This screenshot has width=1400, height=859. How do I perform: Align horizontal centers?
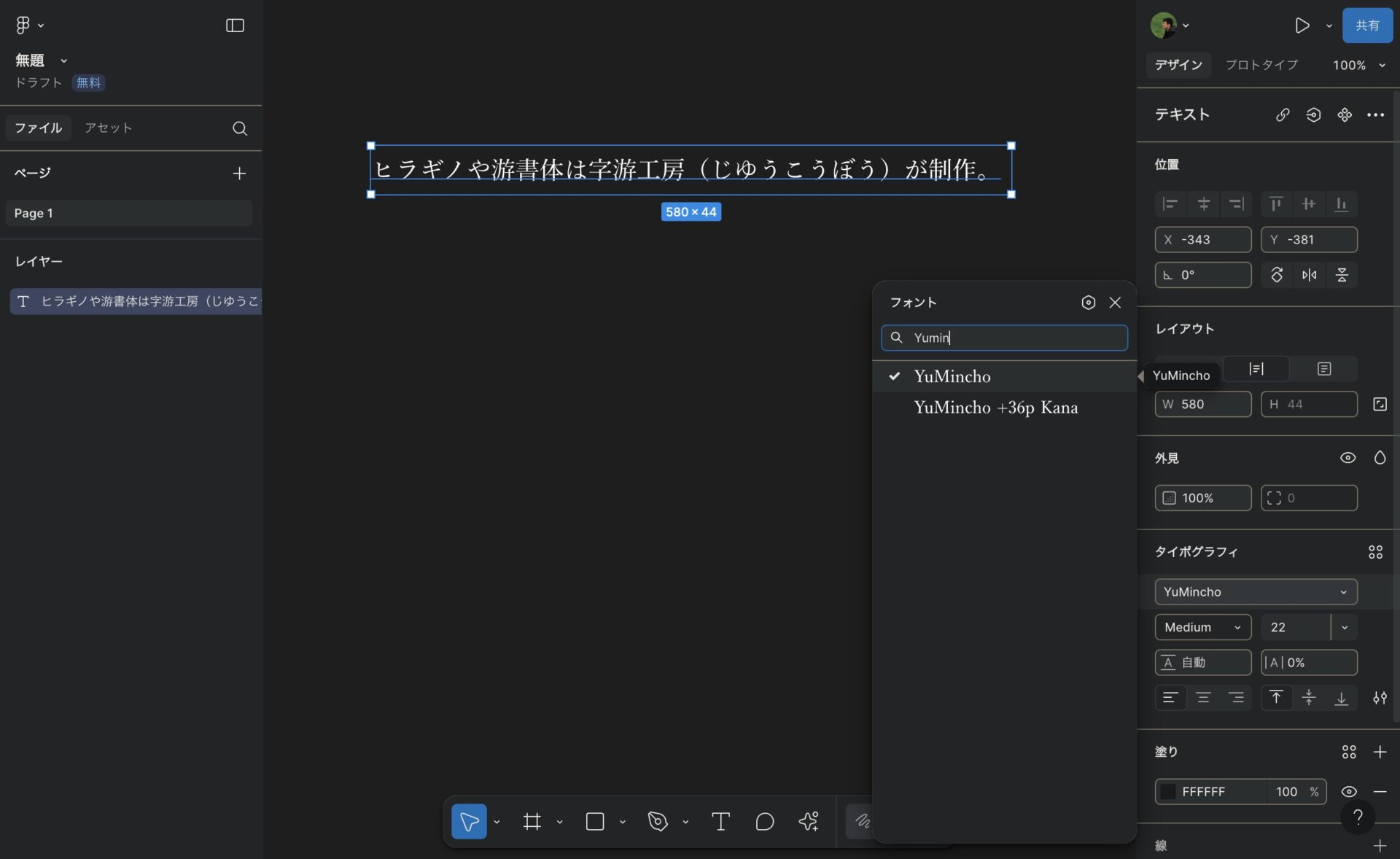(1203, 204)
